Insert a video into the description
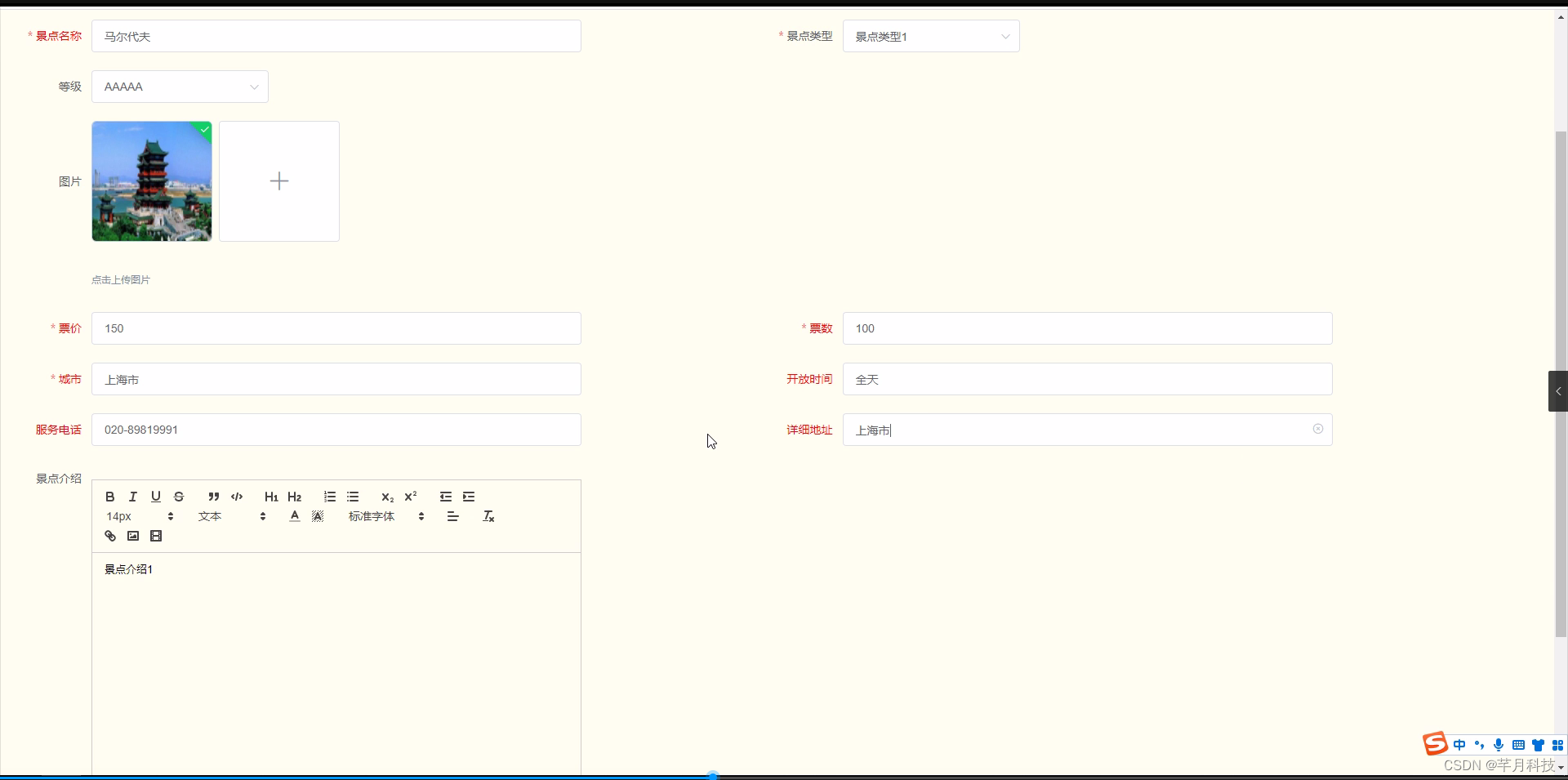 coord(156,536)
